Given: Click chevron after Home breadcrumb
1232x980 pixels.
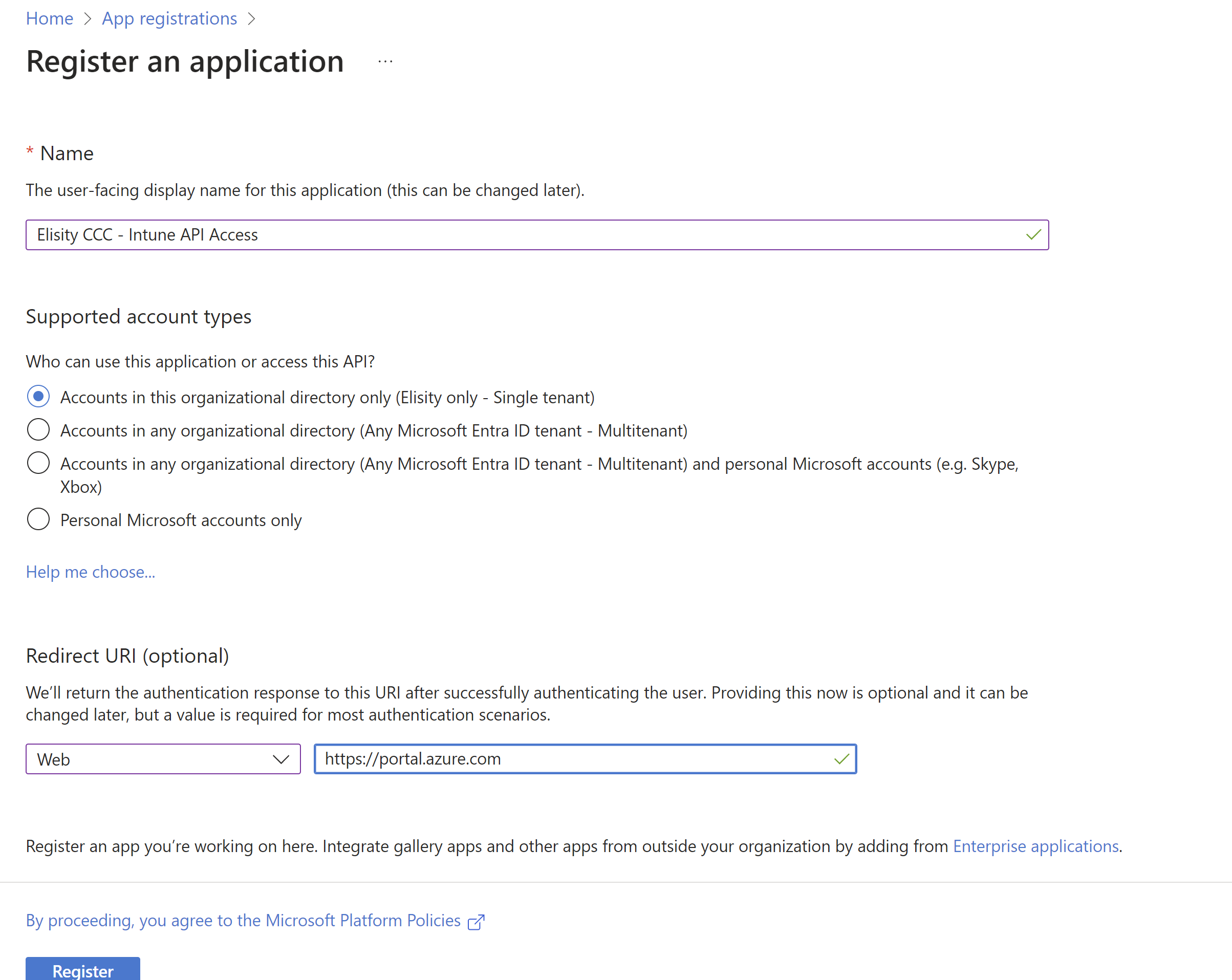Looking at the screenshot, I should (88, 19).
